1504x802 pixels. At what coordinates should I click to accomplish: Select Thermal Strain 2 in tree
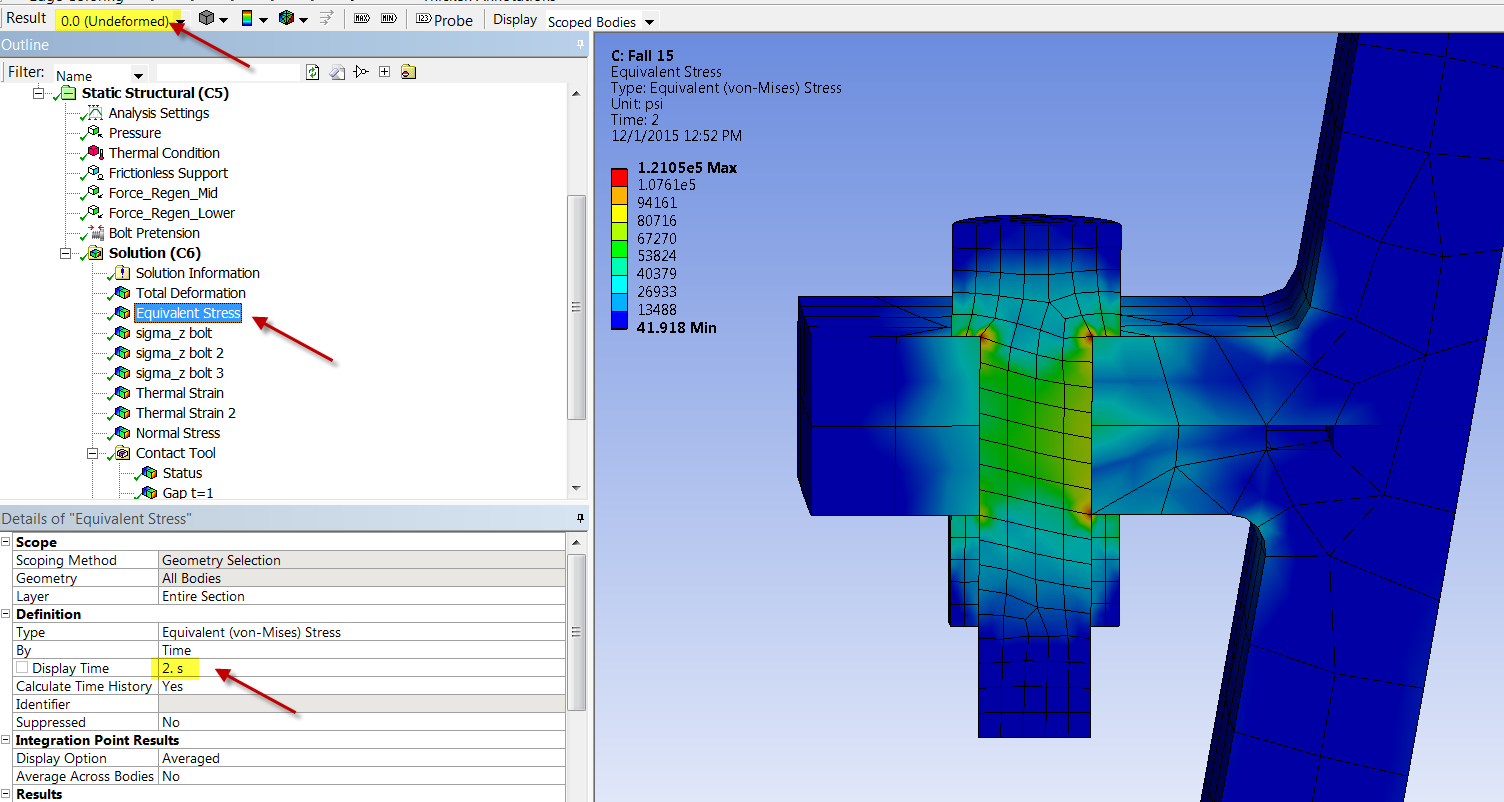click(186, 413)
